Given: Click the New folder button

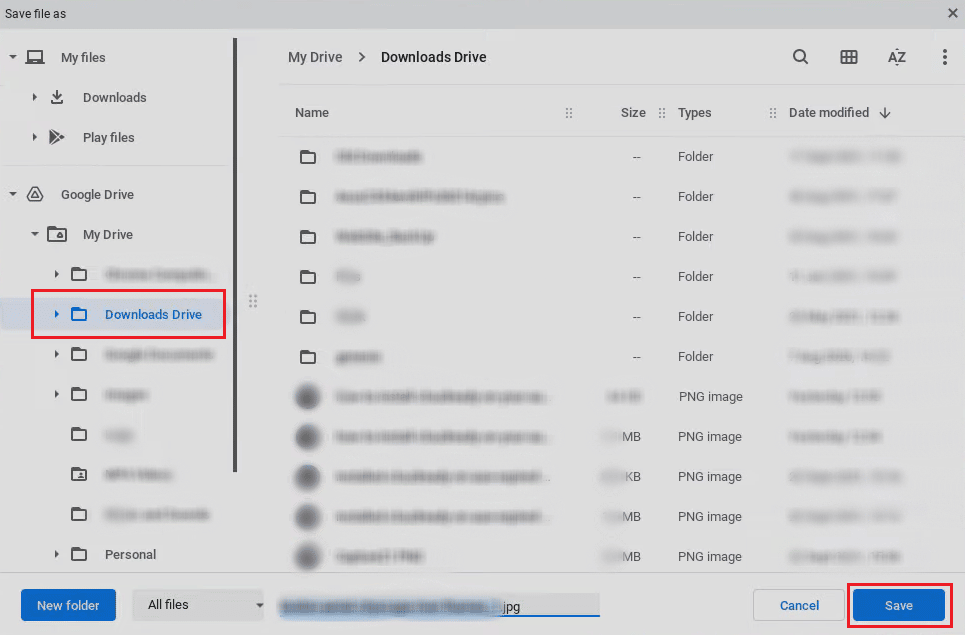Looking at the screenshot, I should (x=68, y=605).
